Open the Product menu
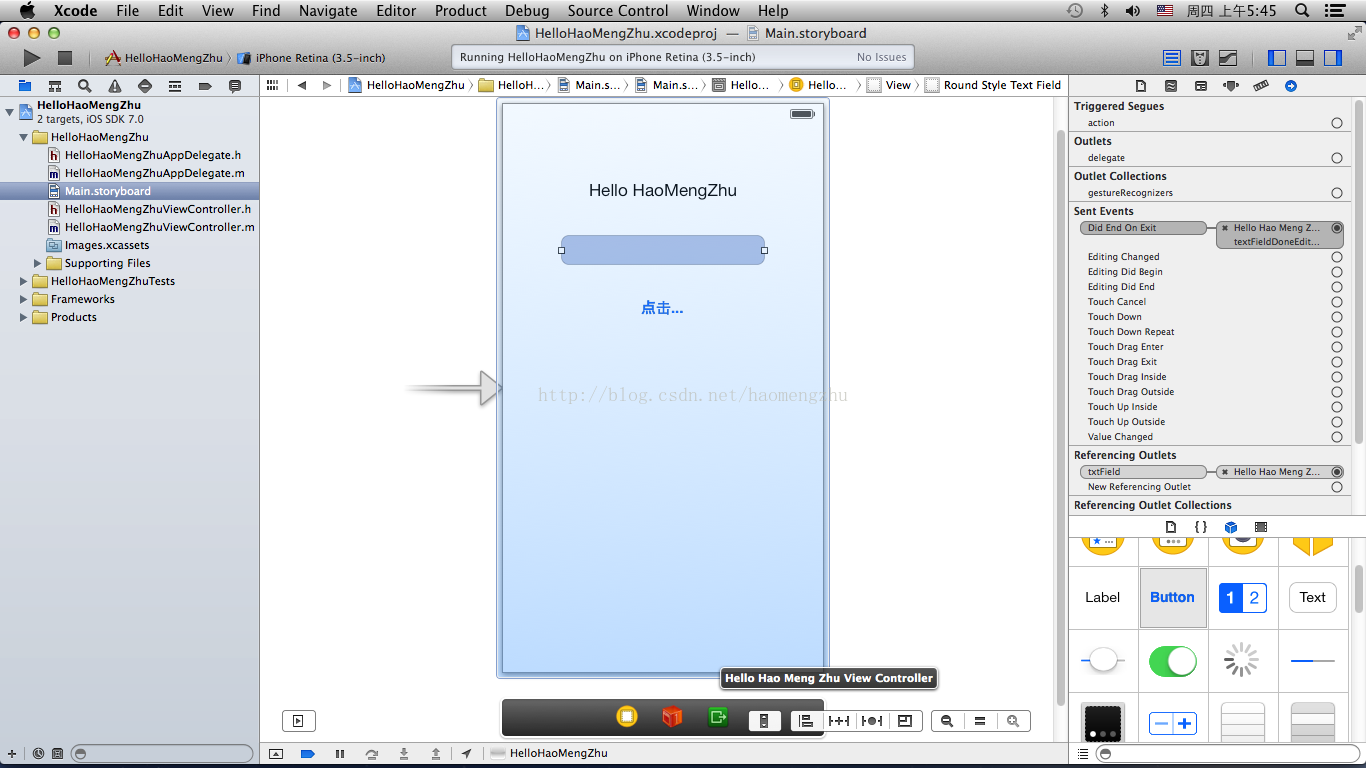Screen dimensions: 1366x768 (x=461, y=11)
